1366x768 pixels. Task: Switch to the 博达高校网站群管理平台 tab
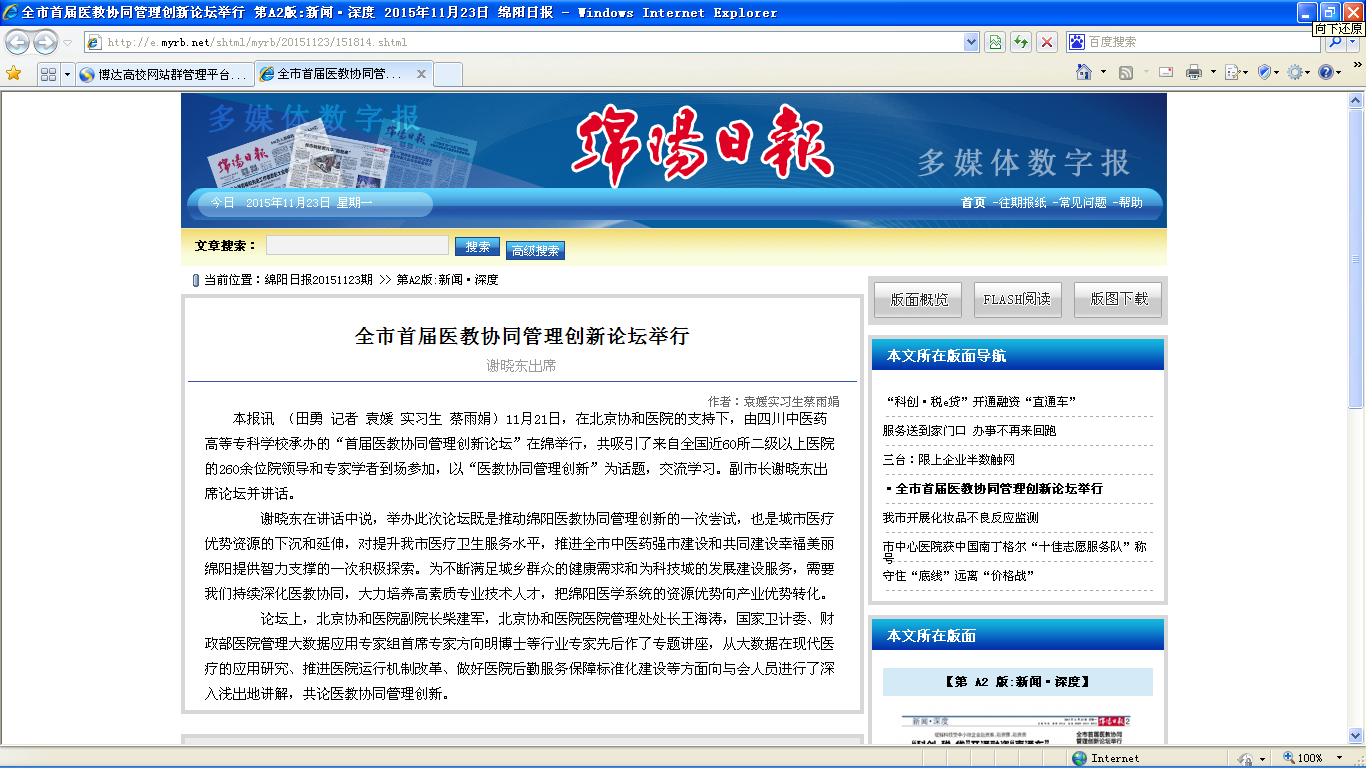coord(164,74)
